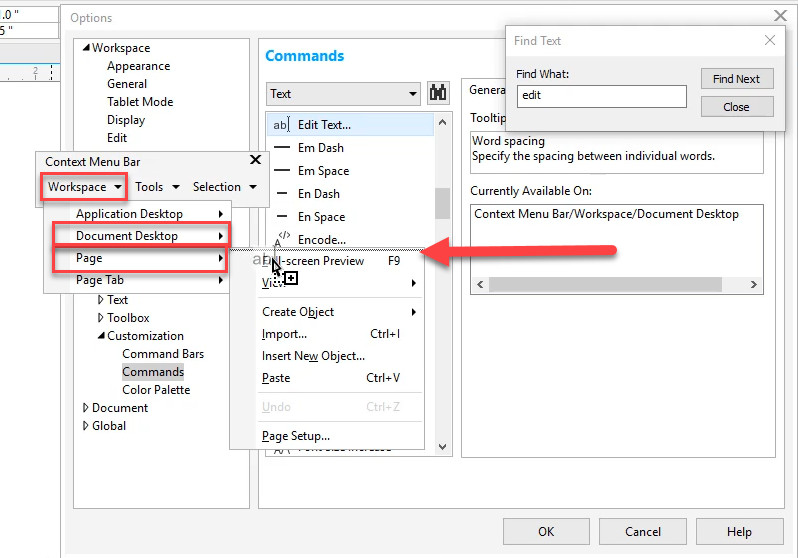Click the commands list scroll down arrow
798x558 pixels.
point(442,447)
